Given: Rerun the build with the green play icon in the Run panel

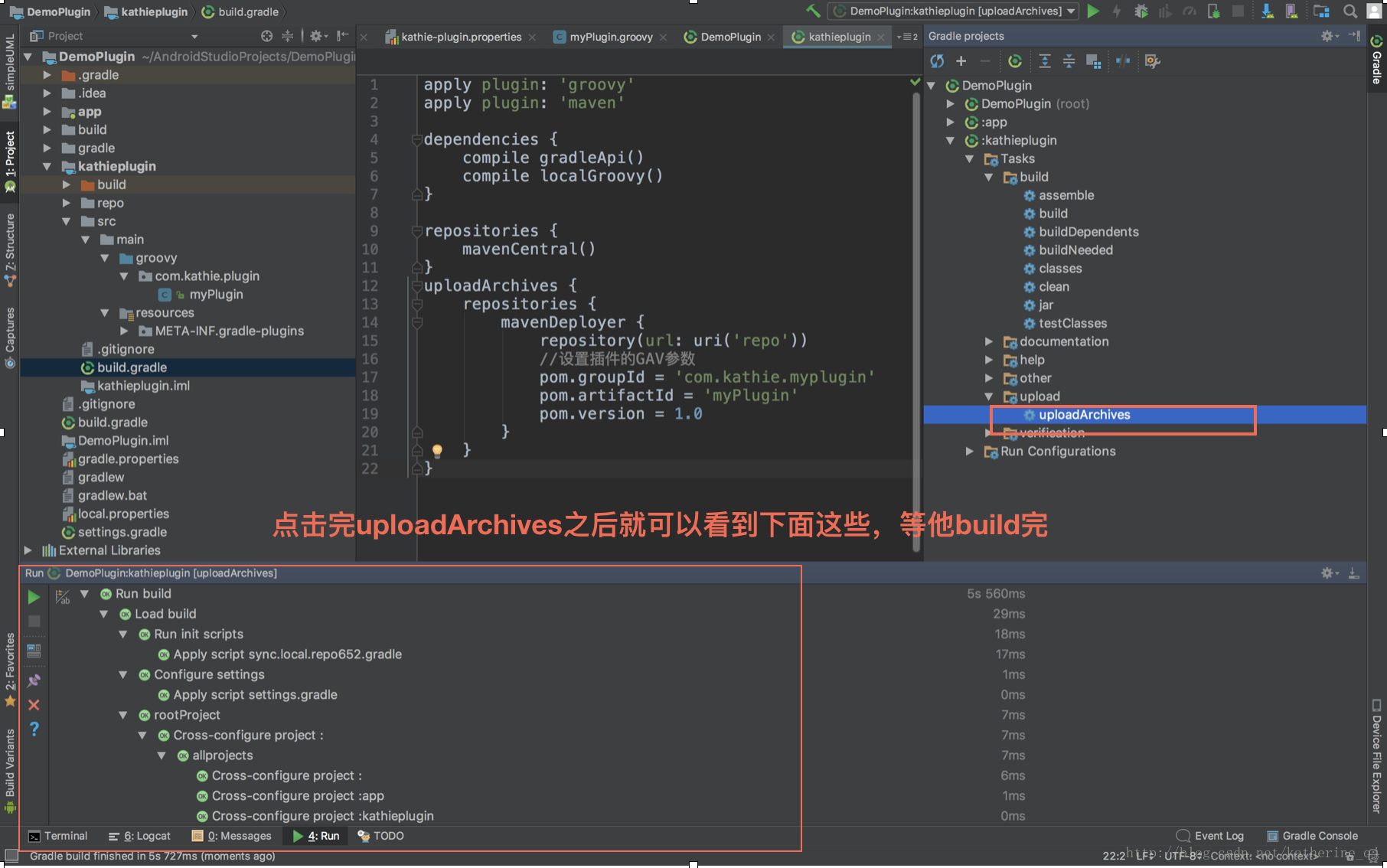Looking at the screenshot, I should click(34, 596).
